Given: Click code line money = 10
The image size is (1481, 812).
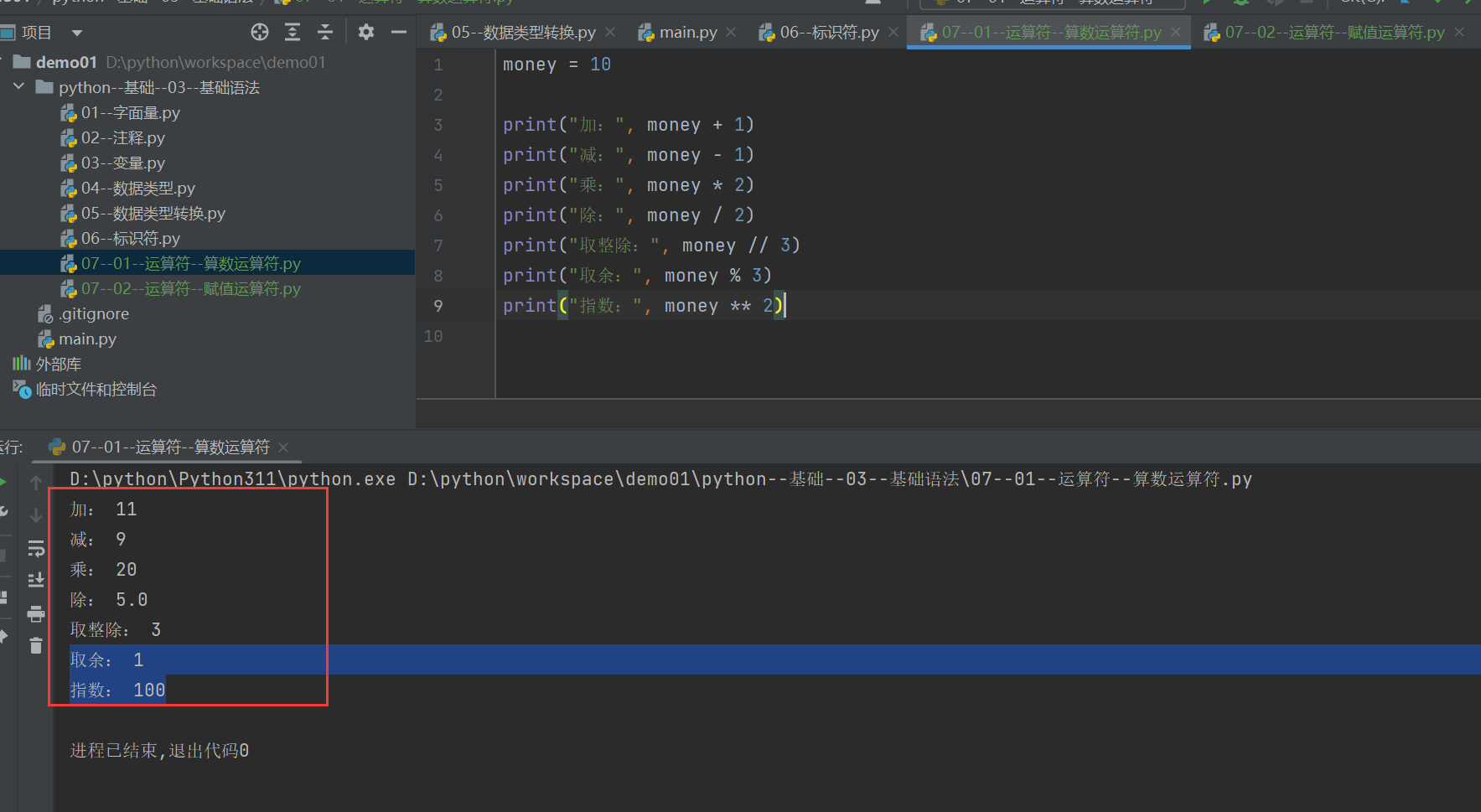Looking at the screenshot, I should coord(557,65).
